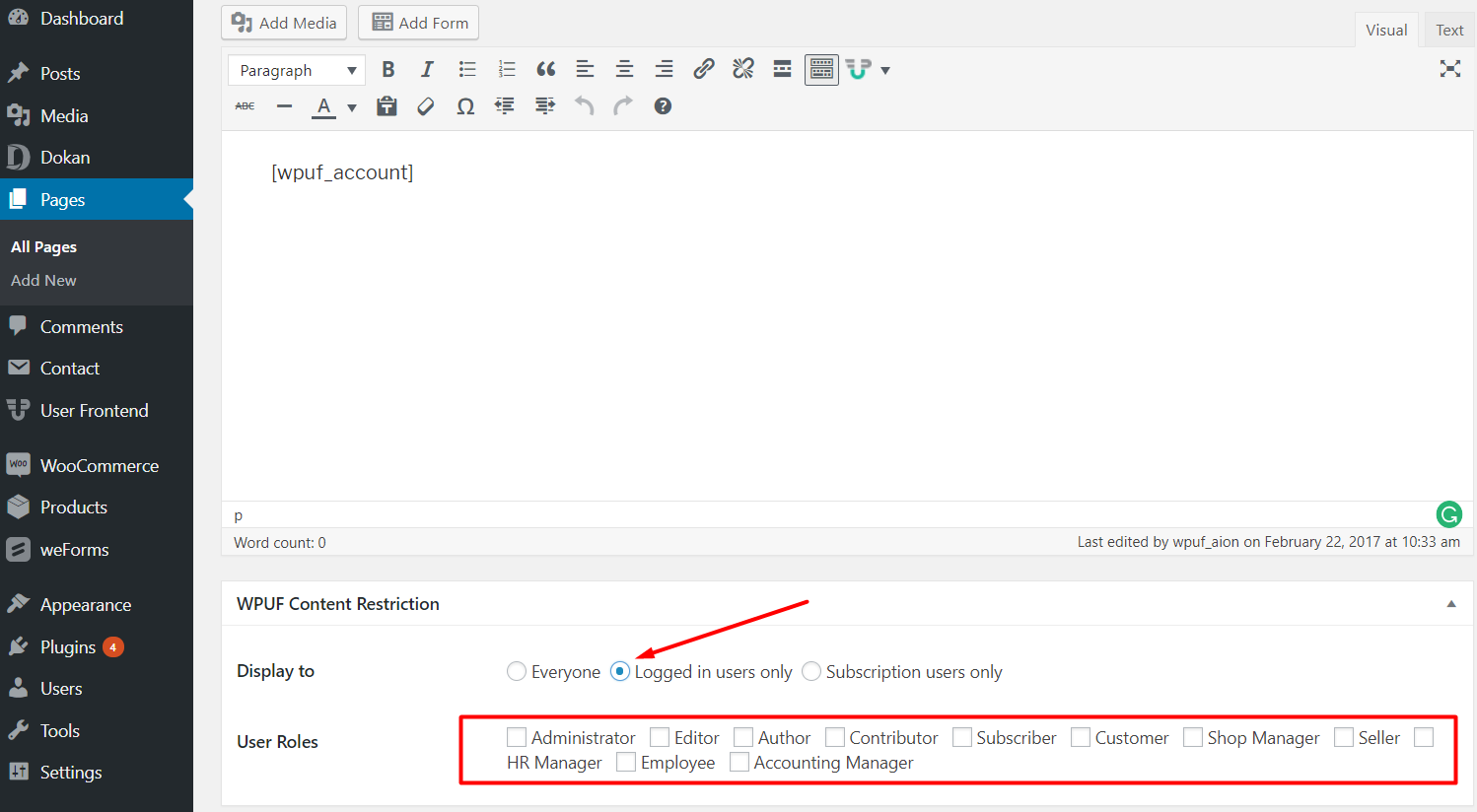The height and width of the screenshot is (812, 1477).
Task: Click the Add Media button
Action: click(284, 23)
